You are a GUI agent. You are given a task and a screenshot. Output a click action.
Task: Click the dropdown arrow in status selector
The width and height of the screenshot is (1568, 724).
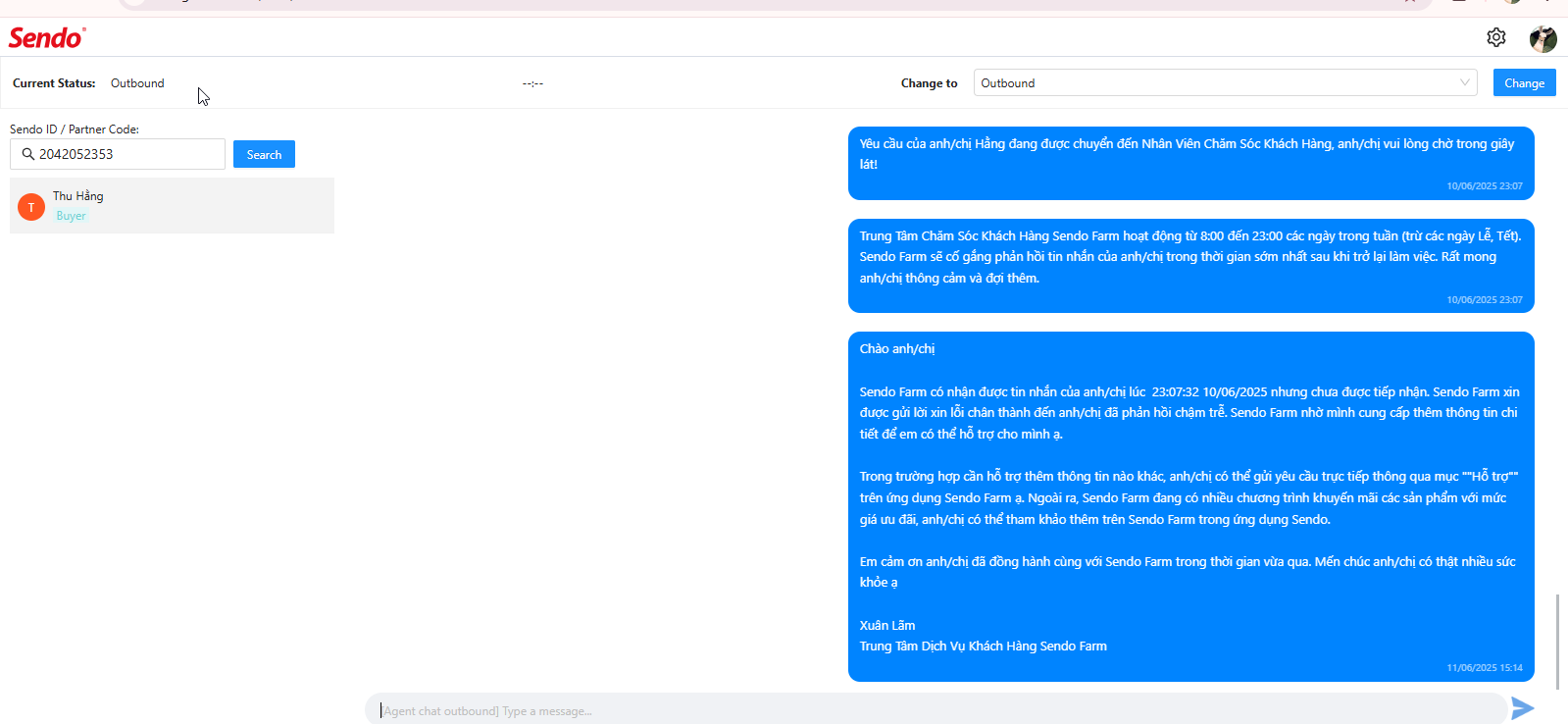[x=1465, y=82]
